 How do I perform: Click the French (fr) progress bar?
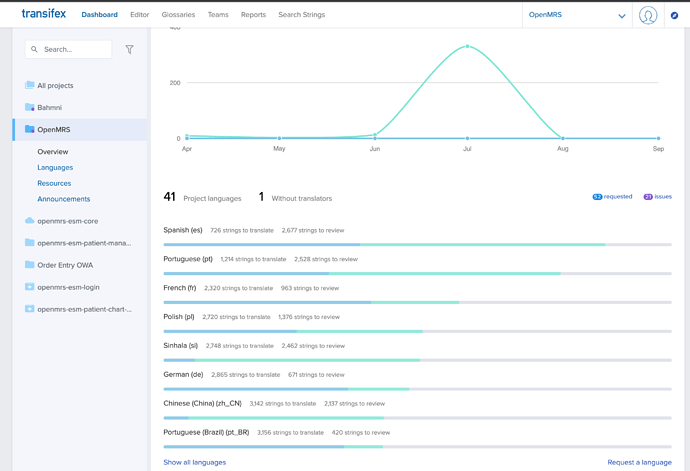coord(417,302)
